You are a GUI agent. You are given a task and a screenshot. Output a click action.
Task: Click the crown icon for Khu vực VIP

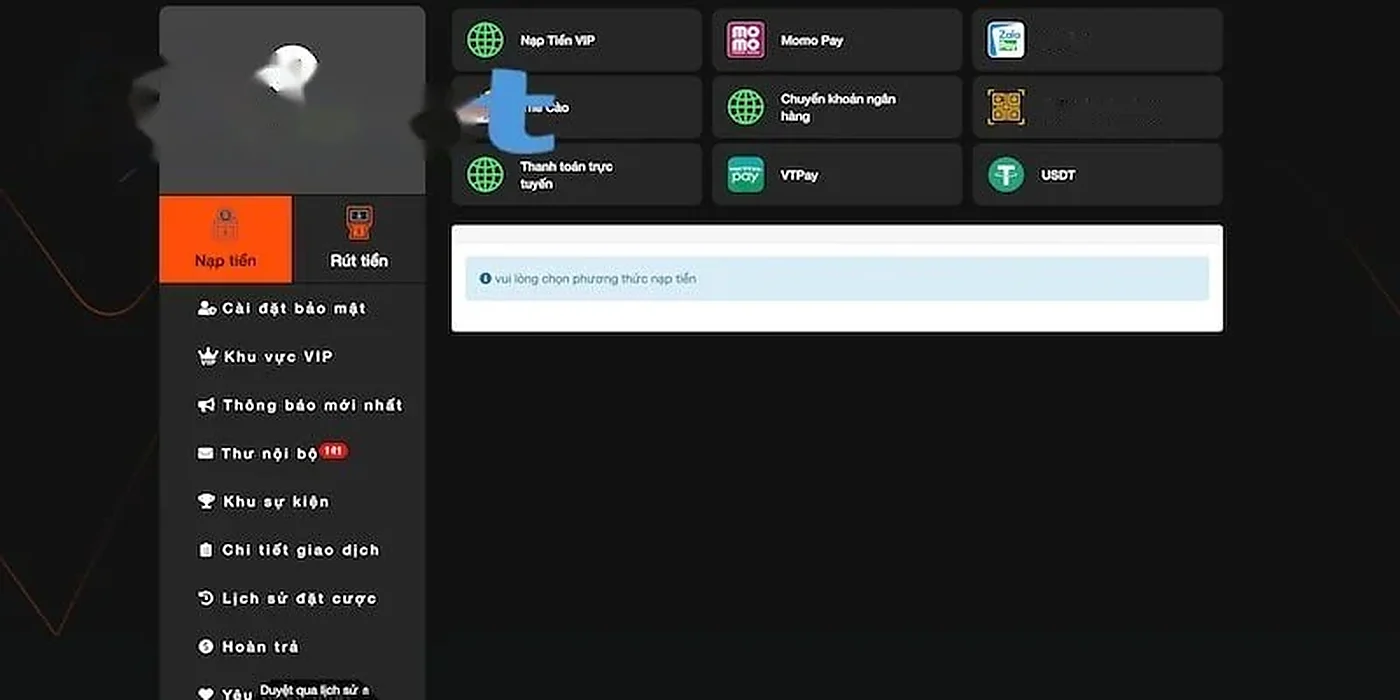207,357
